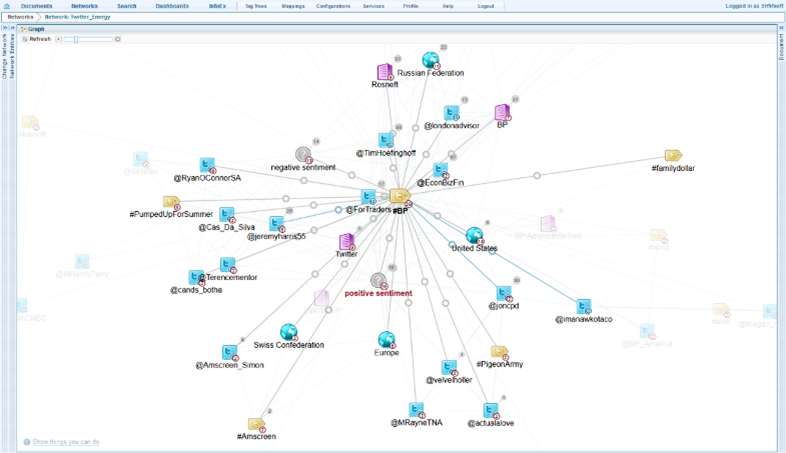Viewport: 786px width, 453px height.
Task: Open Configurations link
Action: click(x=333, y=6)
